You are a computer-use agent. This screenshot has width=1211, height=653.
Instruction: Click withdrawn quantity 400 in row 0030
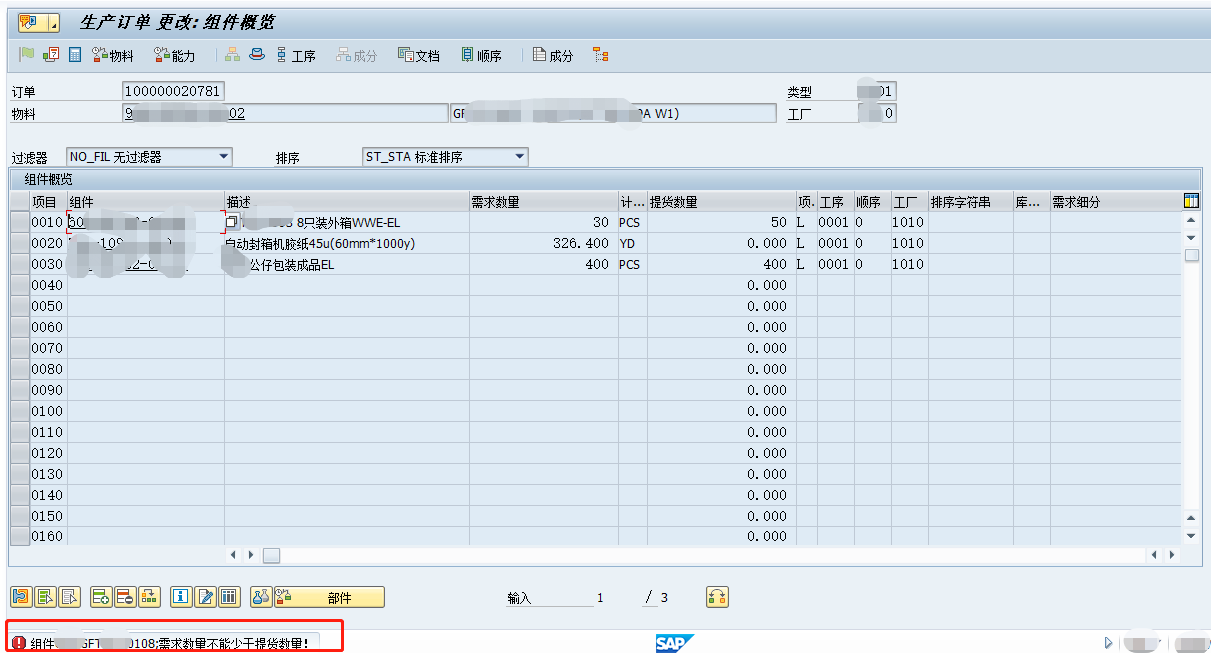(x=721, y=264)
